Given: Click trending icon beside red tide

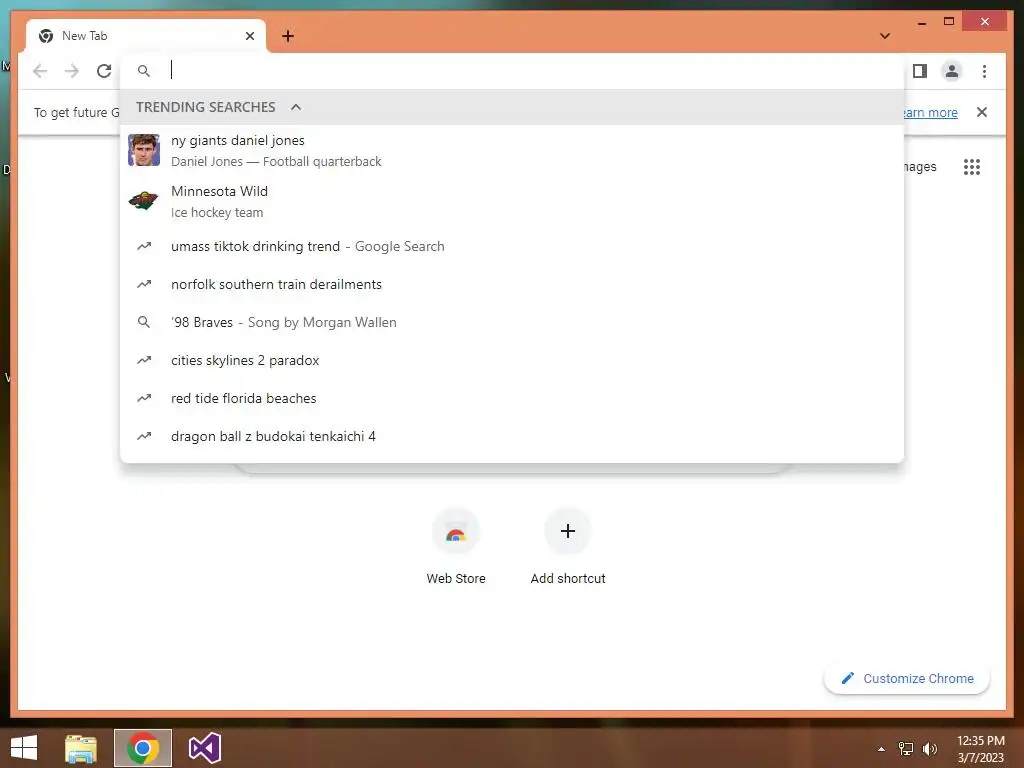Looking at the screenshot, I should point(144,398).
